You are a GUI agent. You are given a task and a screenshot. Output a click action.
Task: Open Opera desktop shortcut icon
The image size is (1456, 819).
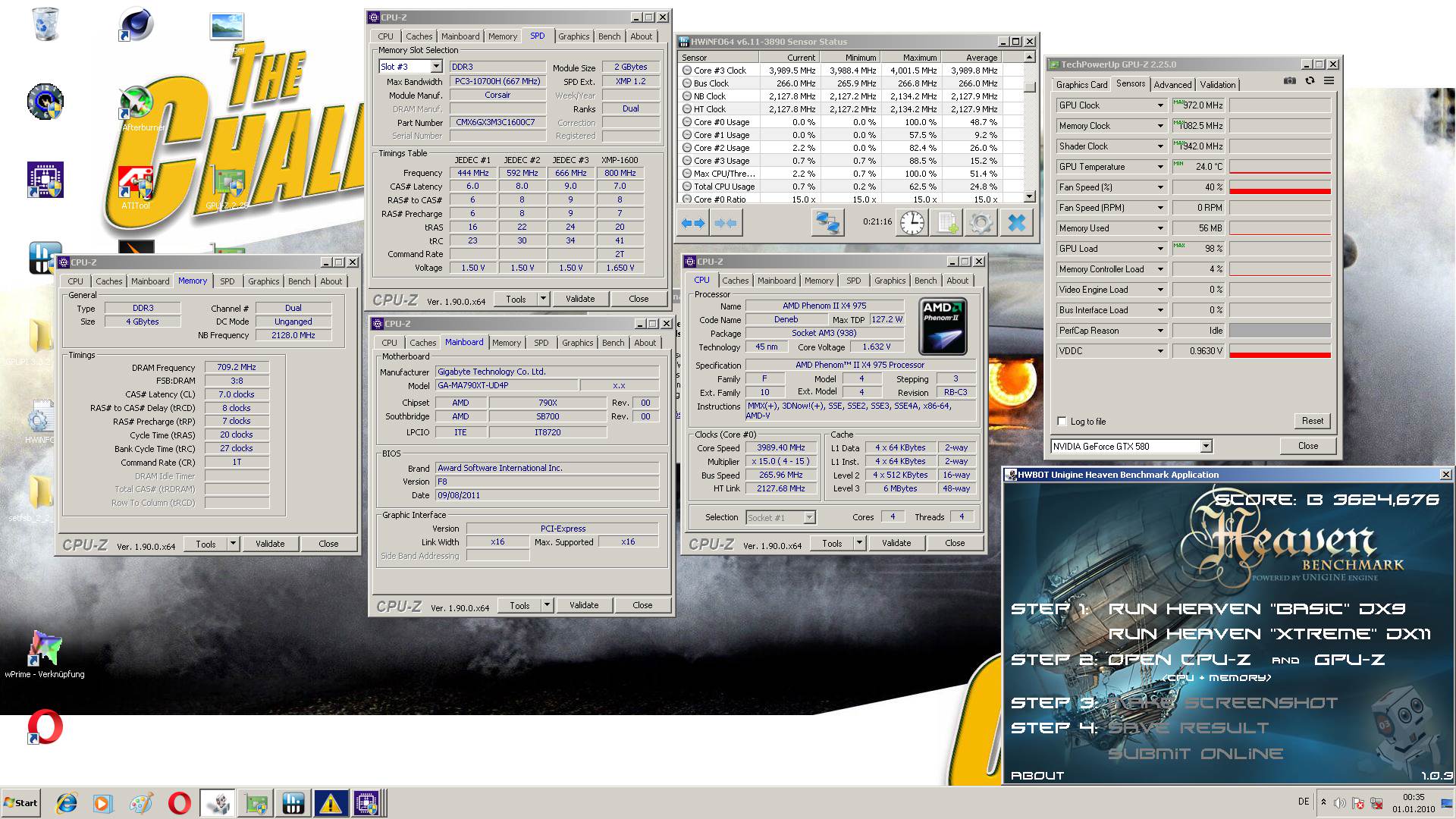tap(45, 727)
